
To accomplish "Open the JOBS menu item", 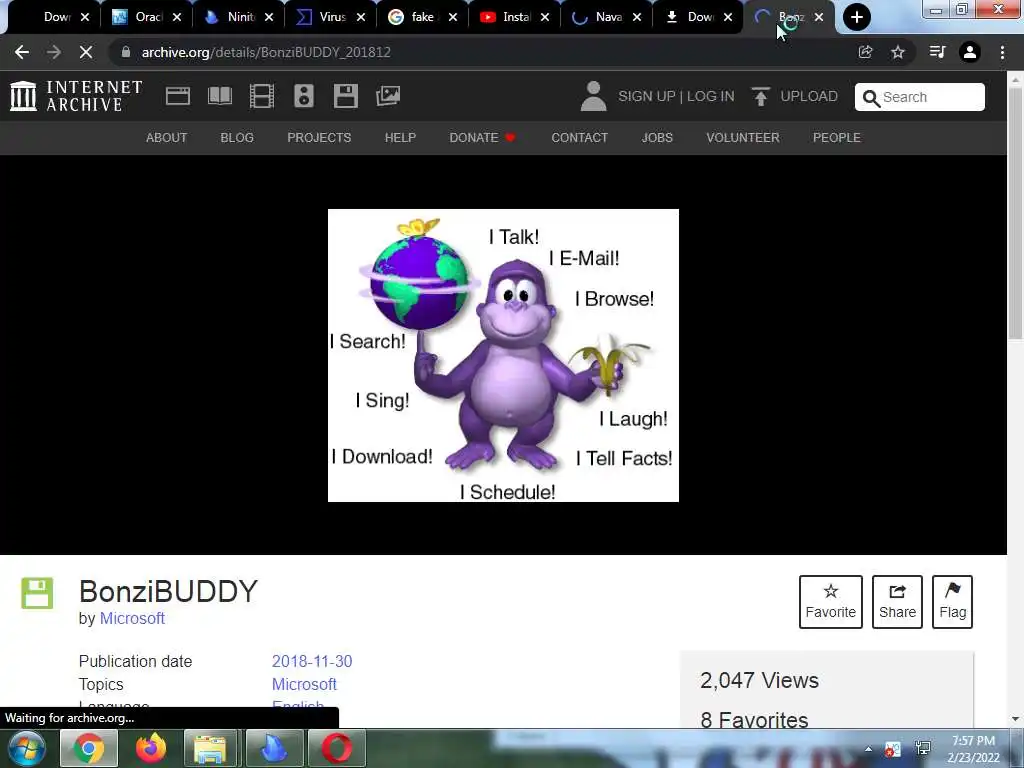I will pyautogui.click(x=657, y=138).
